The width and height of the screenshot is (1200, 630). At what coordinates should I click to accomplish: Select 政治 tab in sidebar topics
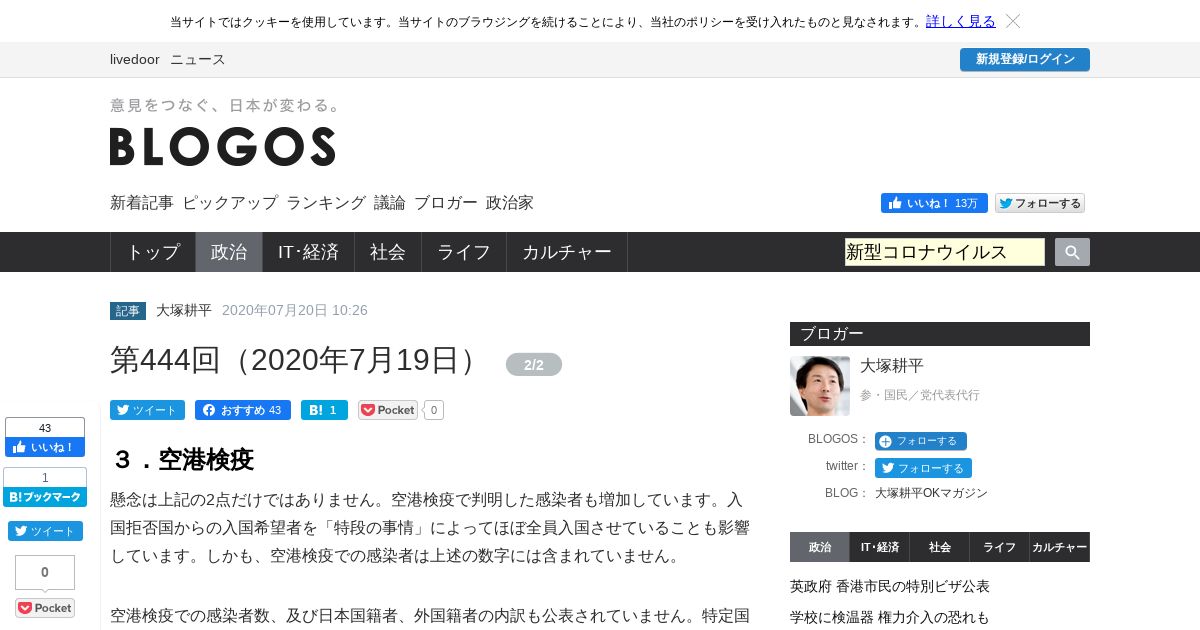point(819,547)
